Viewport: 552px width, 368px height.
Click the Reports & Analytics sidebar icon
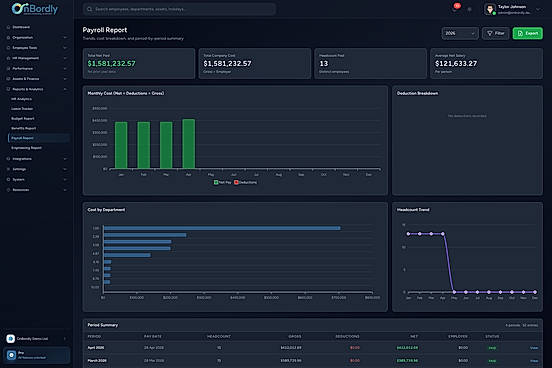point(8,89)
